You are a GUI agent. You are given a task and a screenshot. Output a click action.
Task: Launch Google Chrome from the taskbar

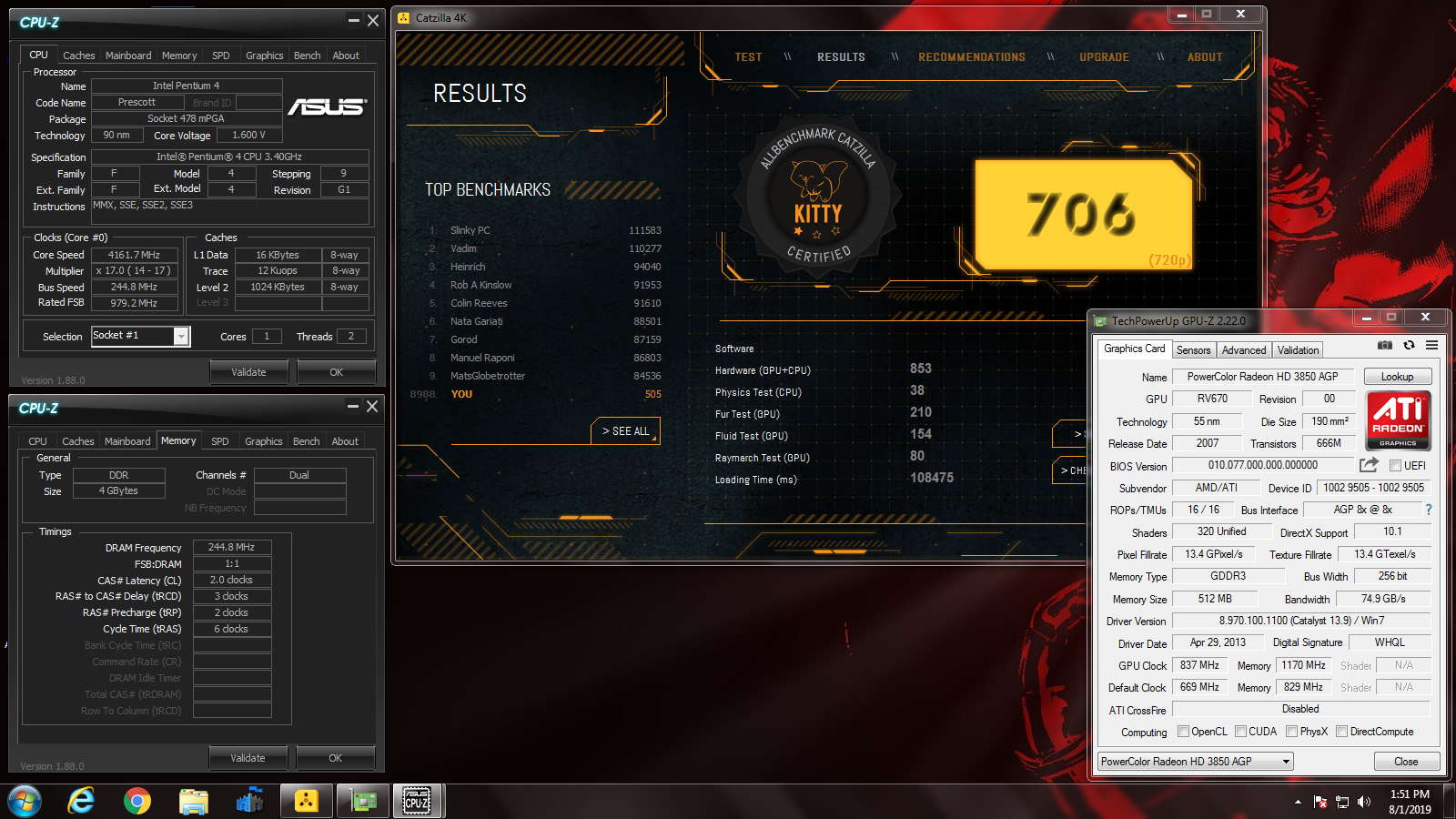[x=137, y=801]
